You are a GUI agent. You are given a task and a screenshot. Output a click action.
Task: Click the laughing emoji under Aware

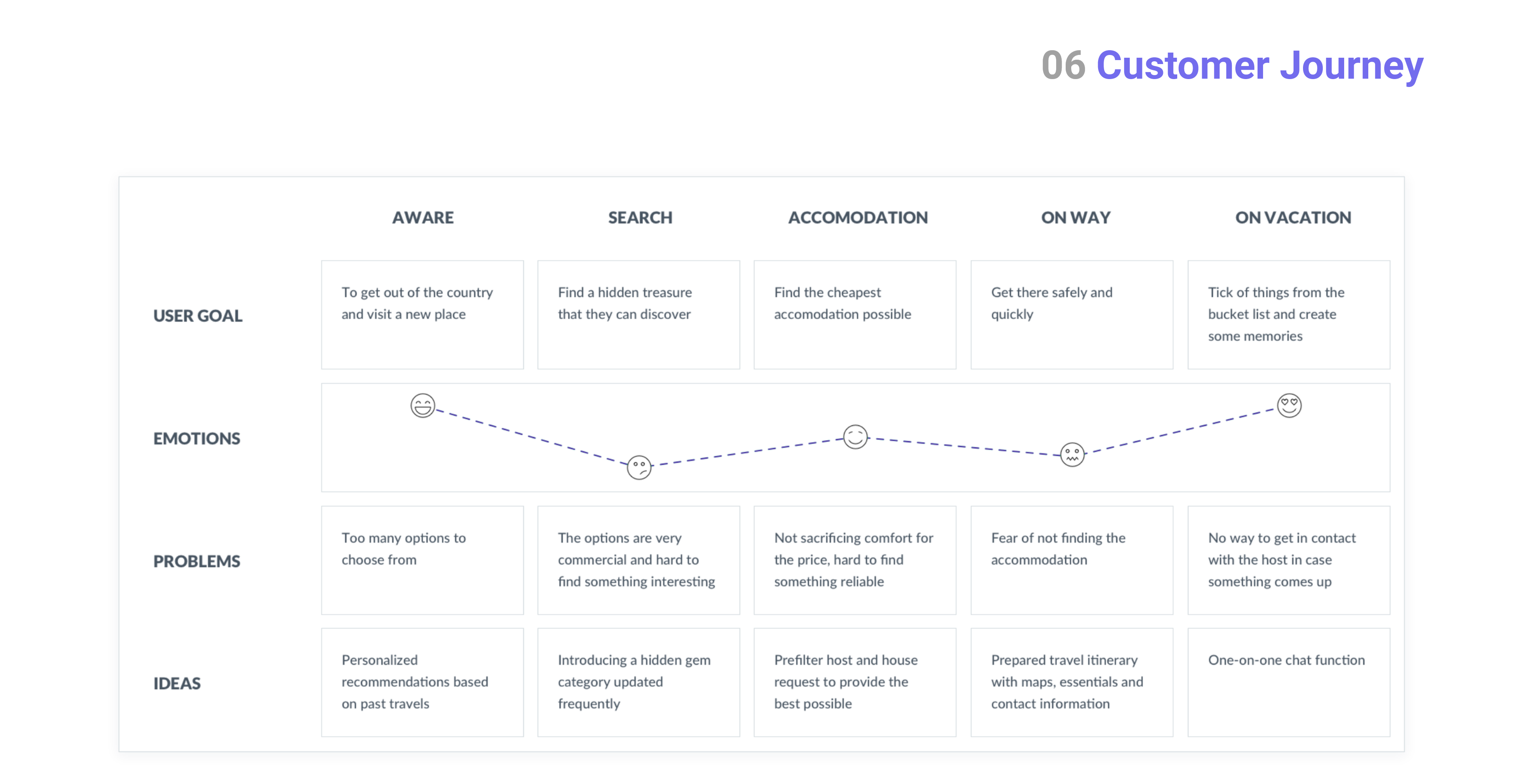coord(423,406)
